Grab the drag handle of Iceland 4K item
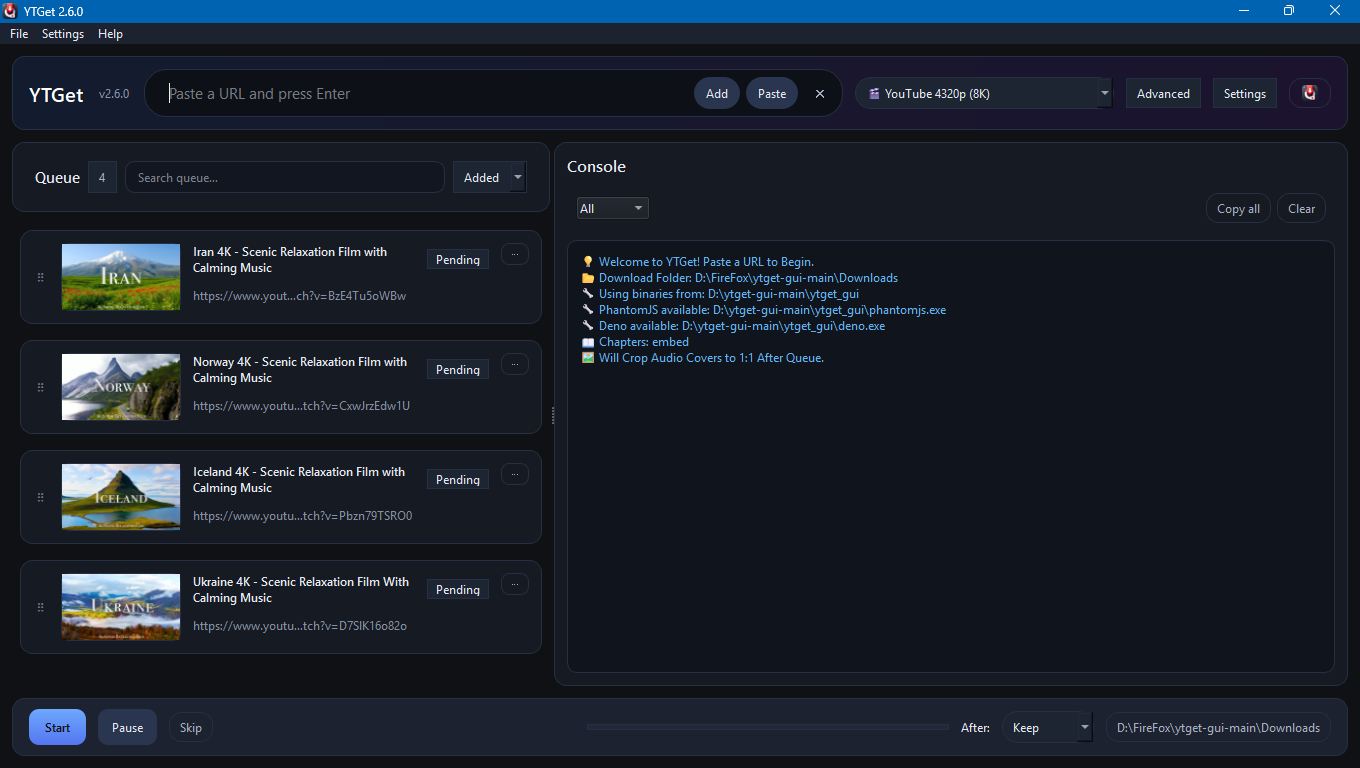 tap(40, 497)
